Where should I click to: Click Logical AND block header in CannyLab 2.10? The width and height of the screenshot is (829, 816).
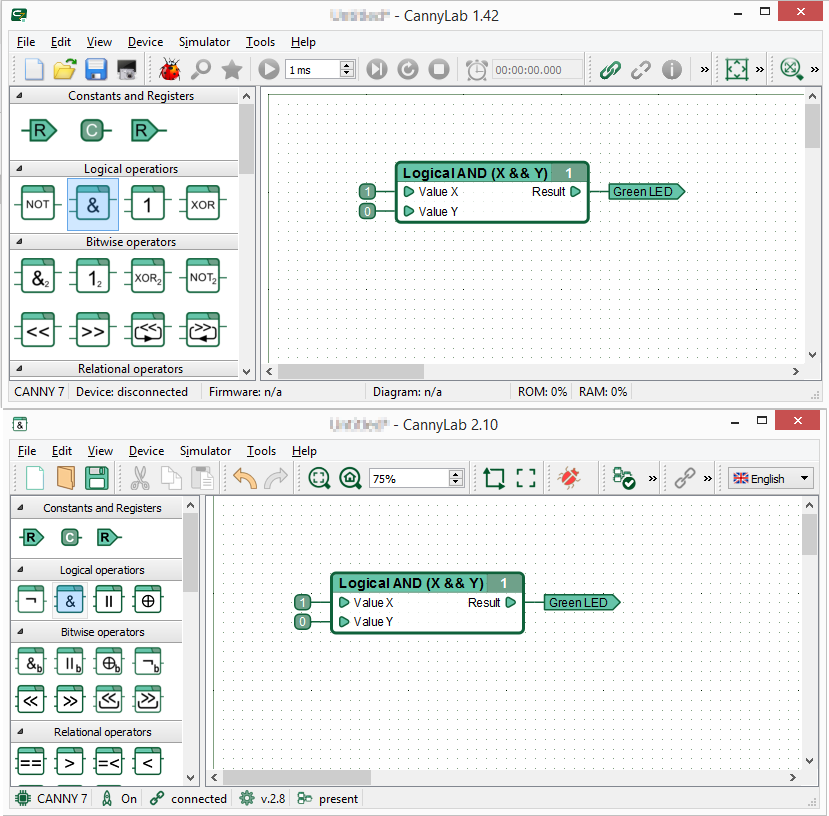click(427, 583)
